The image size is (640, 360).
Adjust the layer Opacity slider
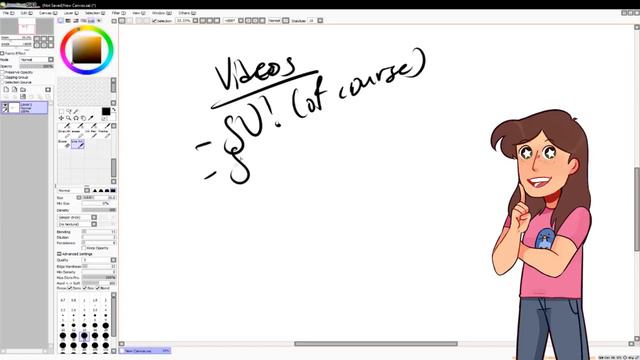[x=36, y=66]
